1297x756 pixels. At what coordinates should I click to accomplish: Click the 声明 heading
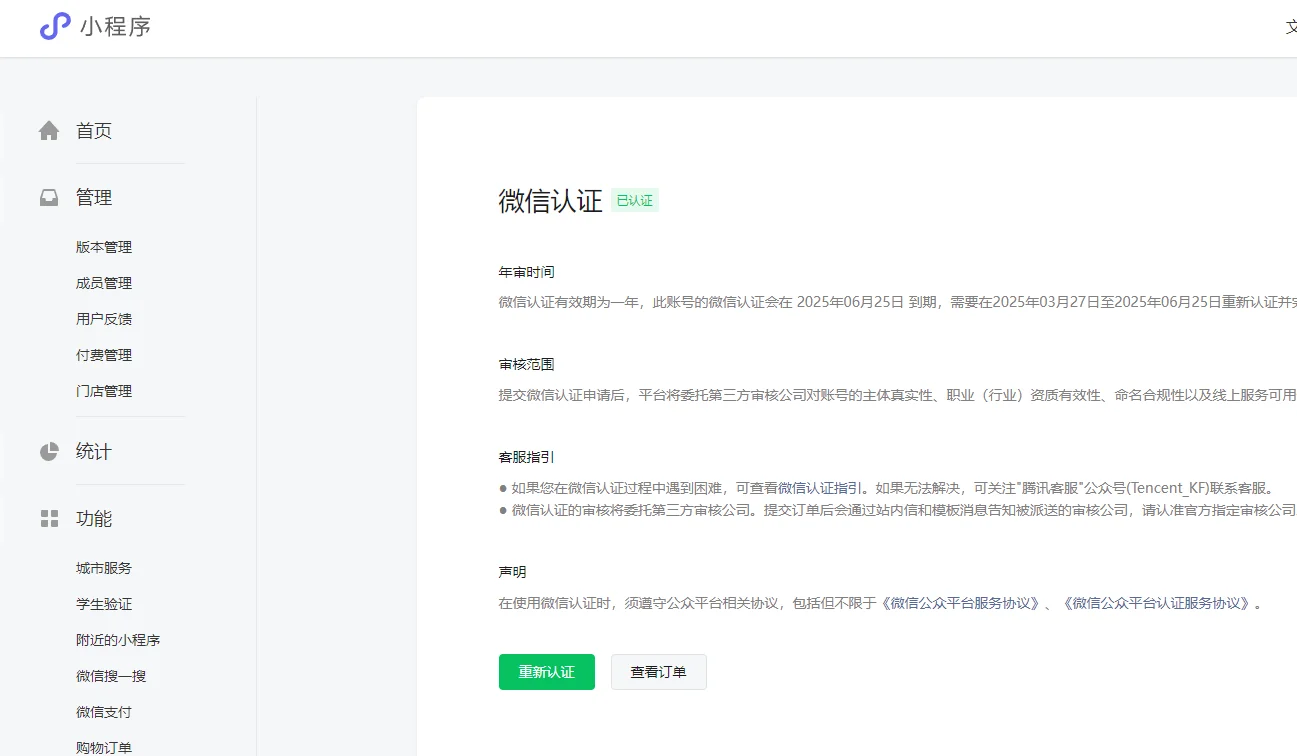pyautogui.click(x=513, y=572)
